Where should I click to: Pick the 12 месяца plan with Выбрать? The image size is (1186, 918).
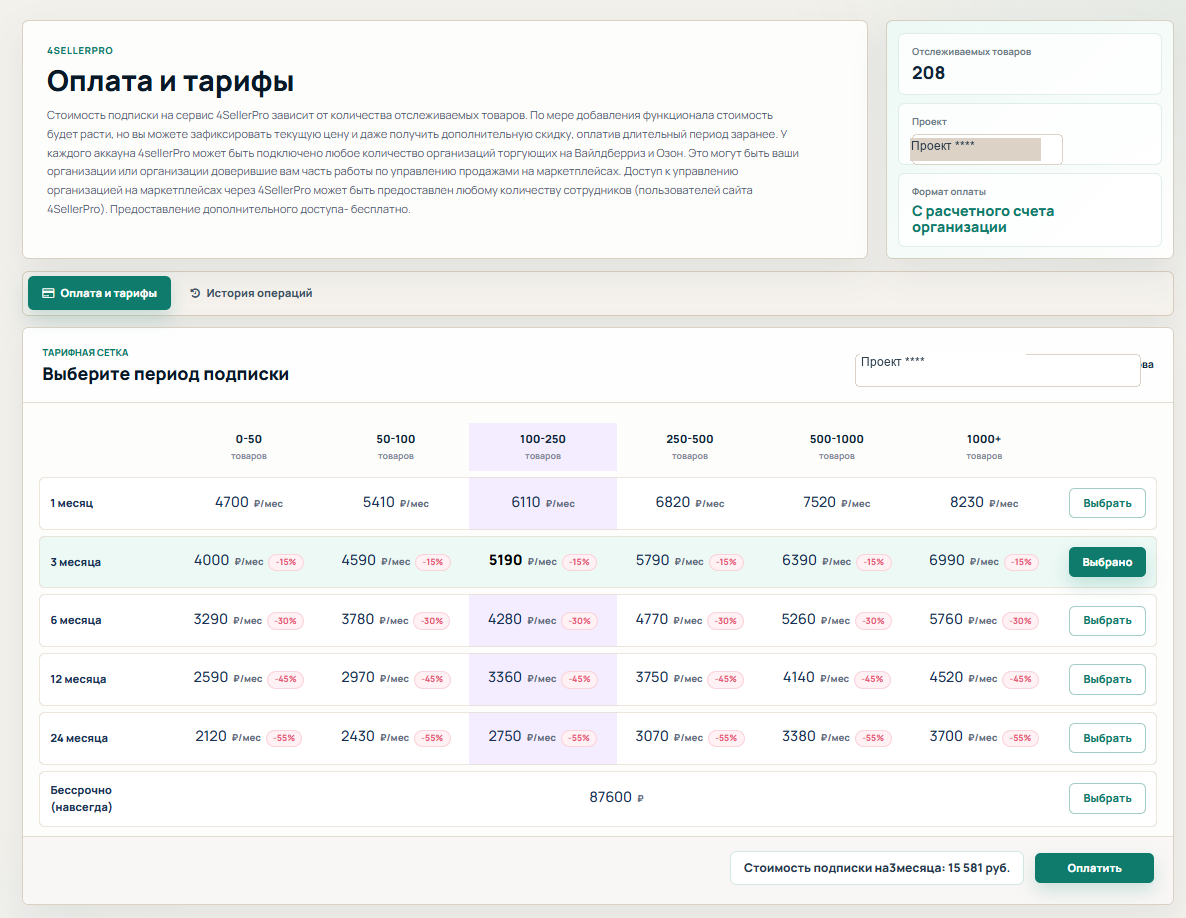click(x=1107, y=679)
